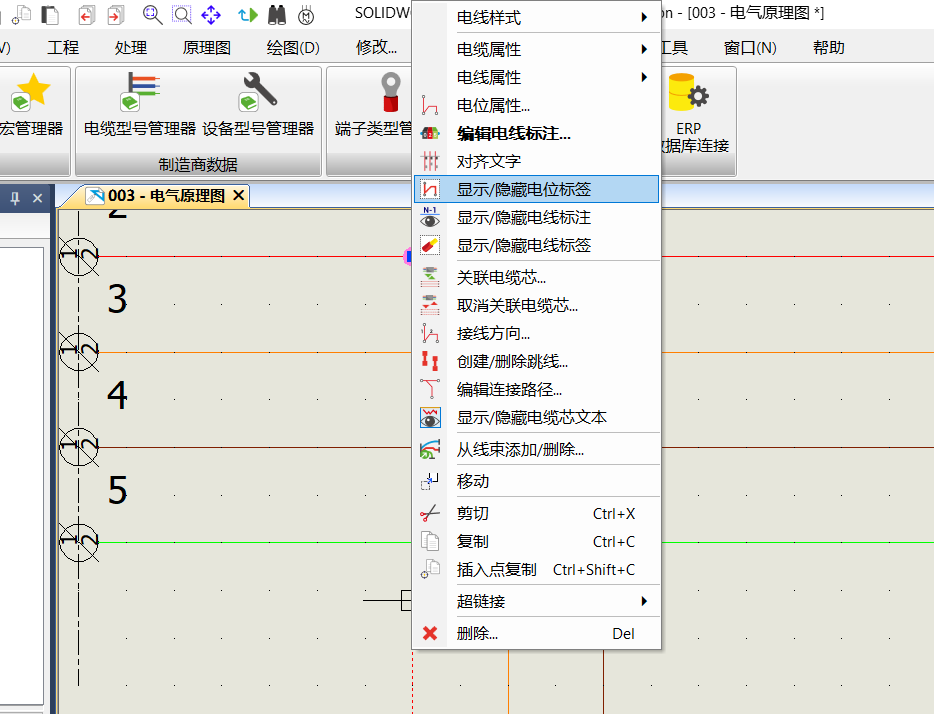Expand the 超链接 submenu
This screenshot has width=934, height=714.
click(548, 601)
